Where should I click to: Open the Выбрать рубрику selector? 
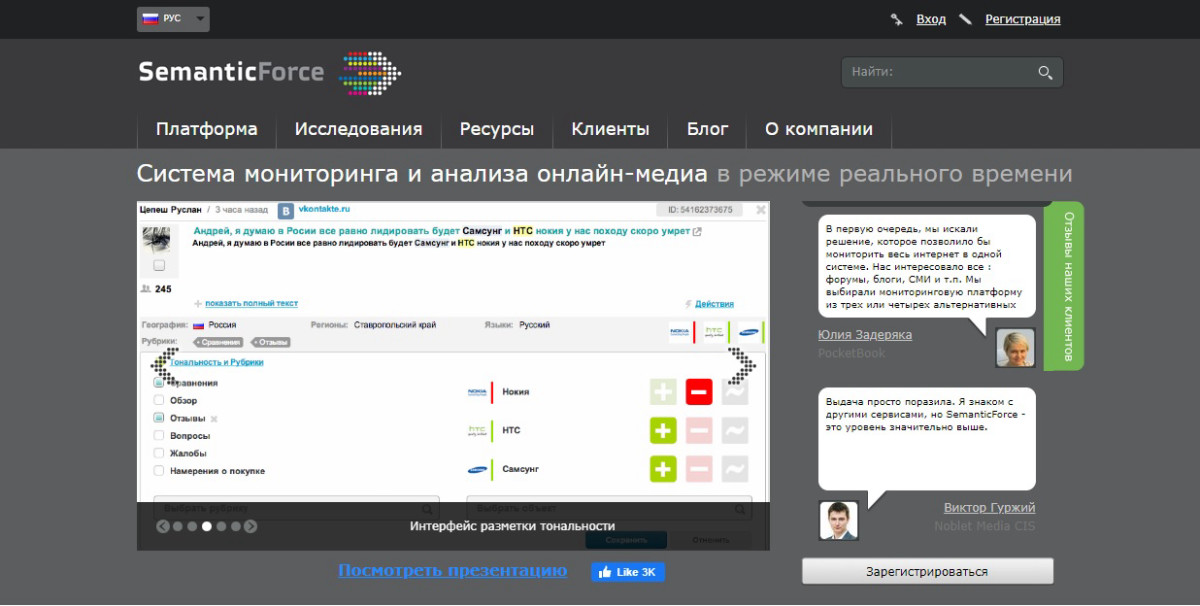coord(297,507)
